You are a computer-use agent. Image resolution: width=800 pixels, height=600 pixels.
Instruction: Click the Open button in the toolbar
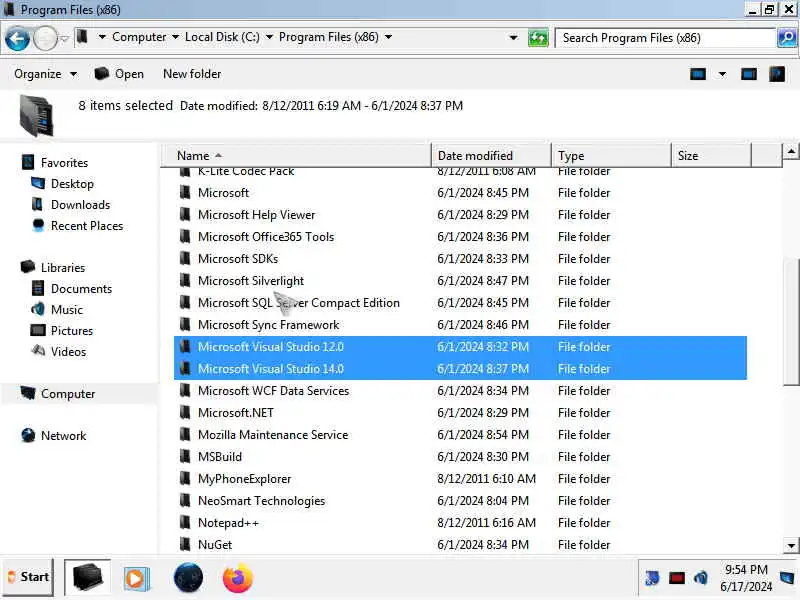click(x=119, y=74)
